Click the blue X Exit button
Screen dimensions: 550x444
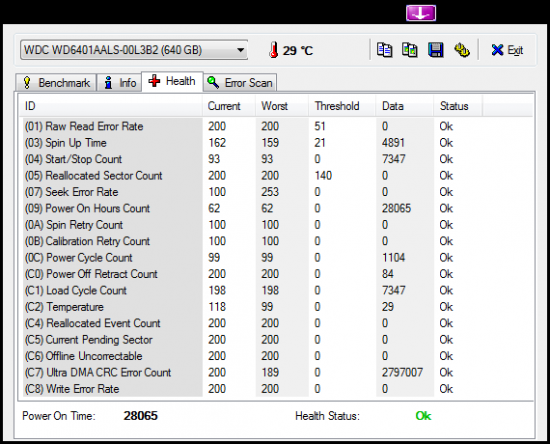click(507, 50)
